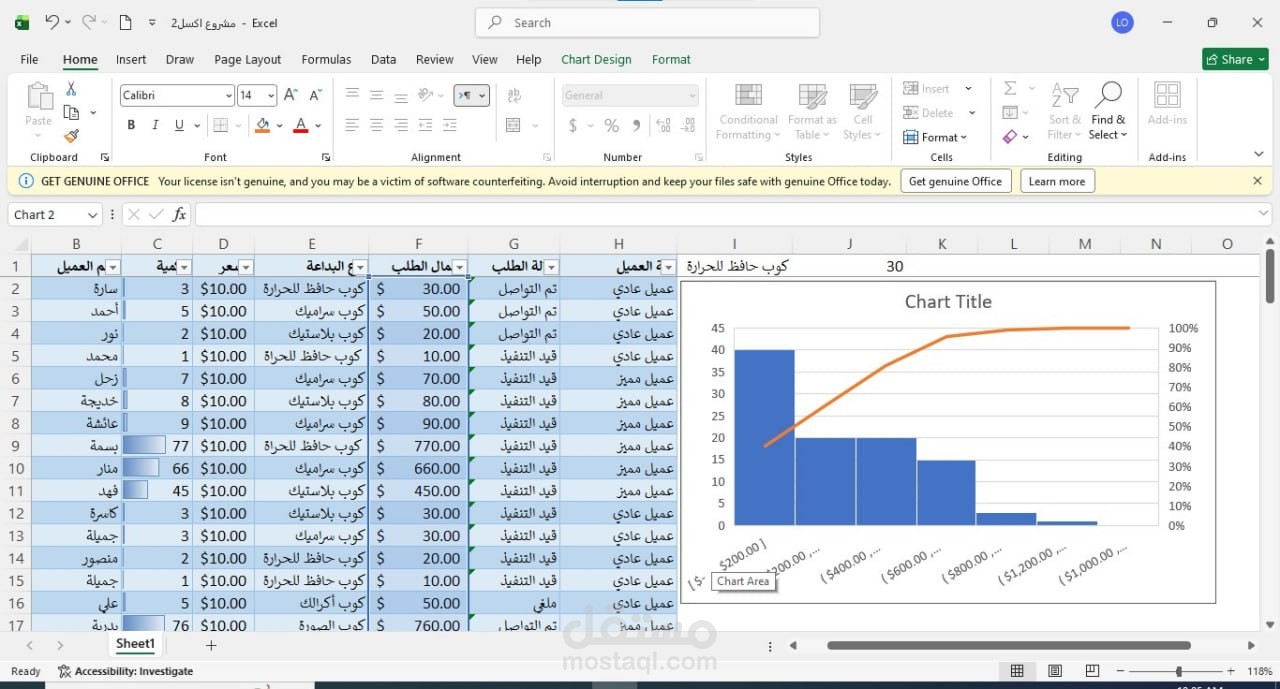Collapse the ribbon with the chevron
The height and width of the screenshot is (689, 1280).
1258,154
